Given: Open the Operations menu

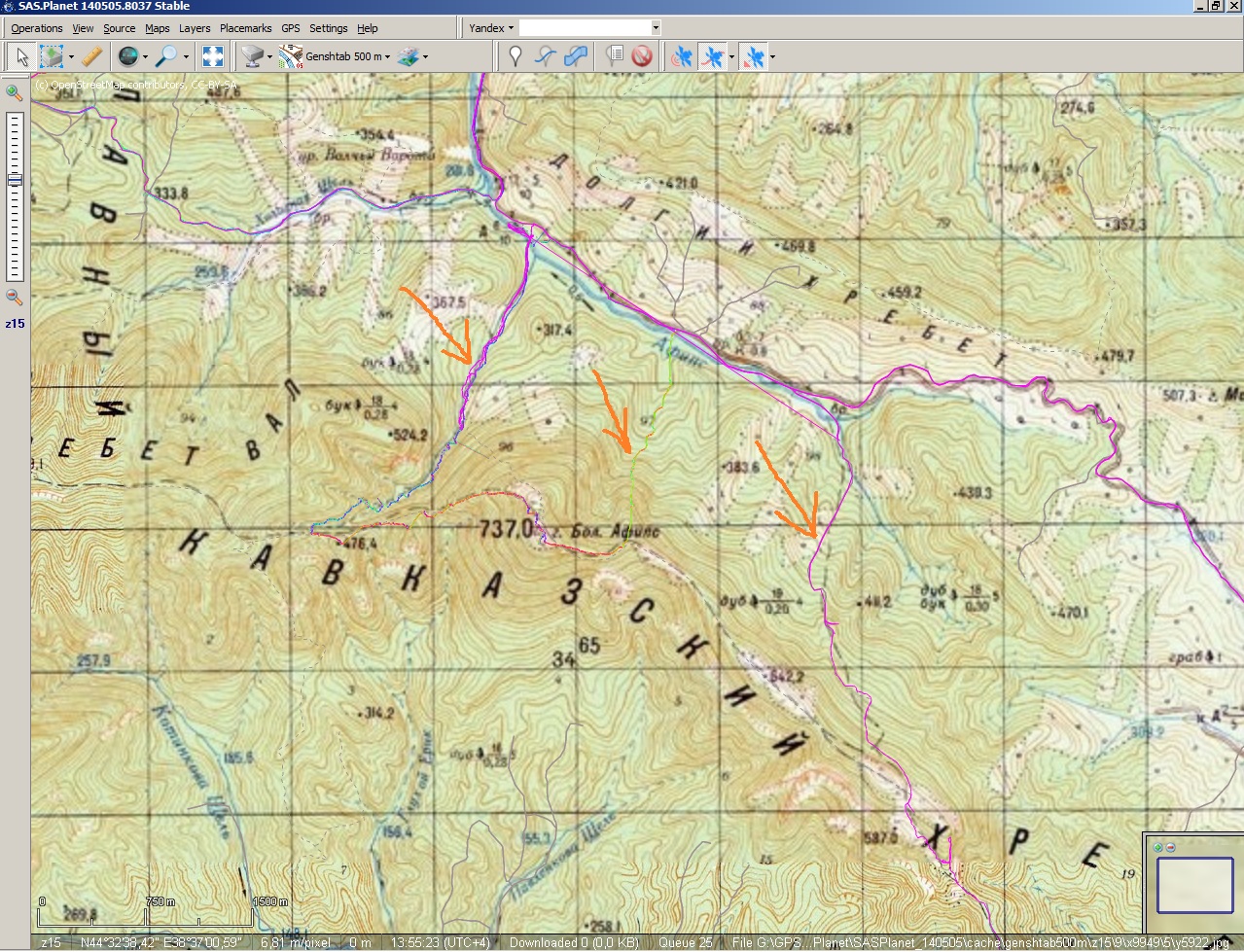Looking at the screenshot, I should [37, 28].
